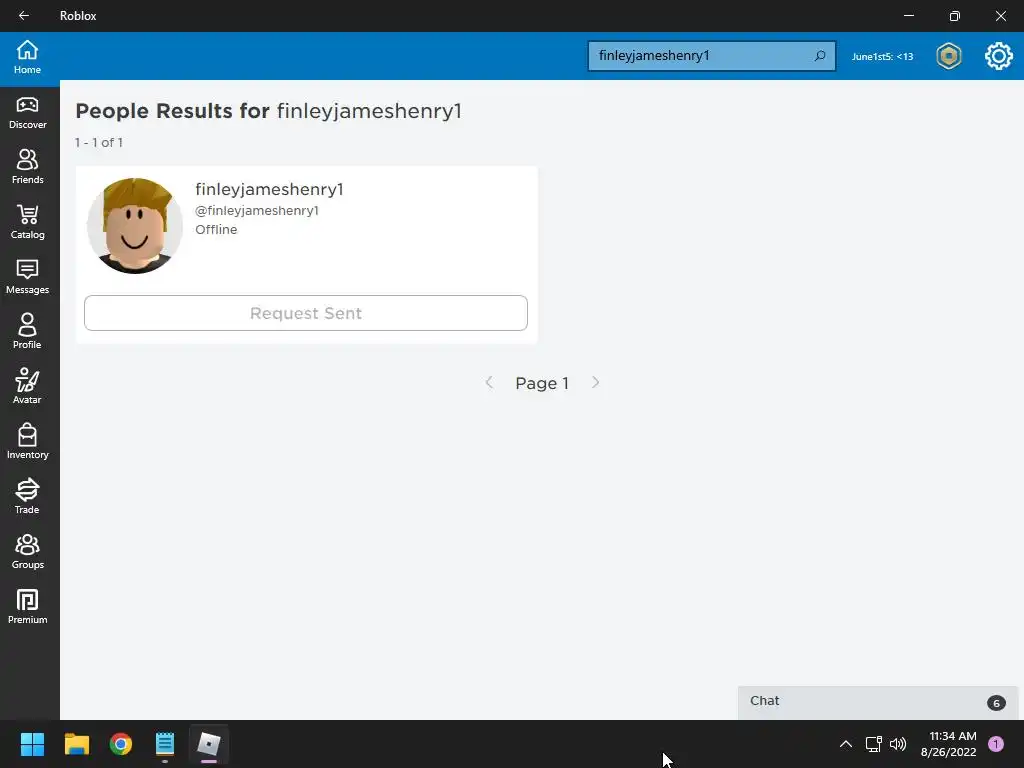Click the @finleyjameshenry1 username text
The image size is (1024, 768).
pos(257,210)
